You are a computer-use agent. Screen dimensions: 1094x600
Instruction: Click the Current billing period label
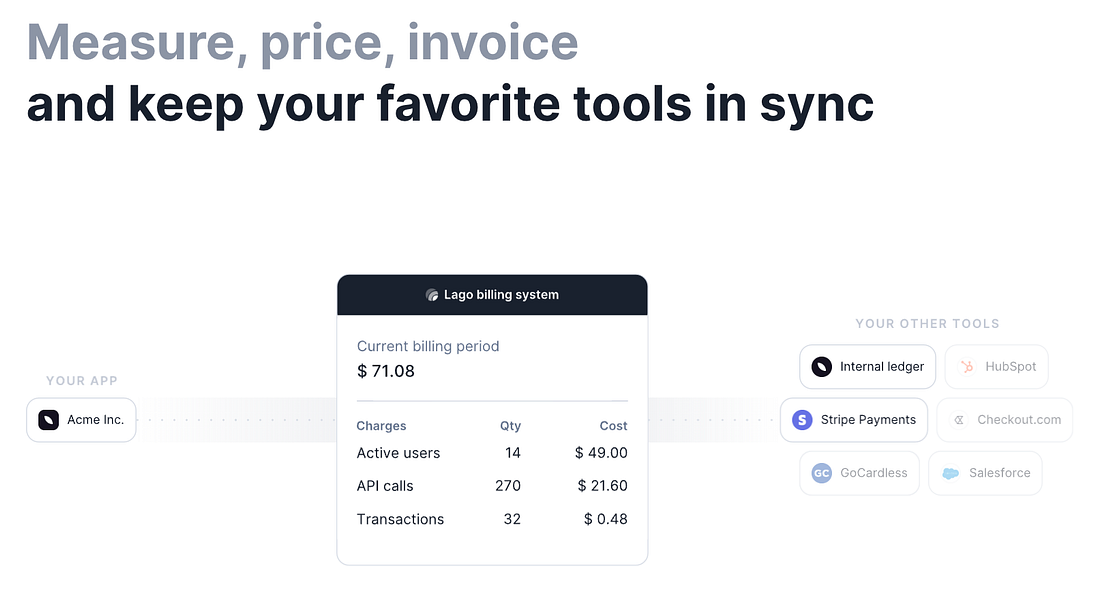(428, 347)
